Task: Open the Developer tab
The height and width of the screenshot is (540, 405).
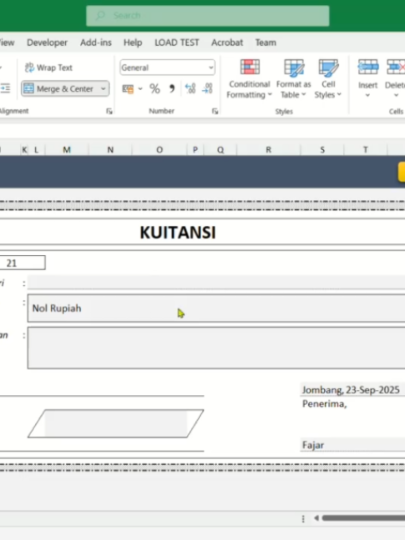Action: (x=47, y=43)
